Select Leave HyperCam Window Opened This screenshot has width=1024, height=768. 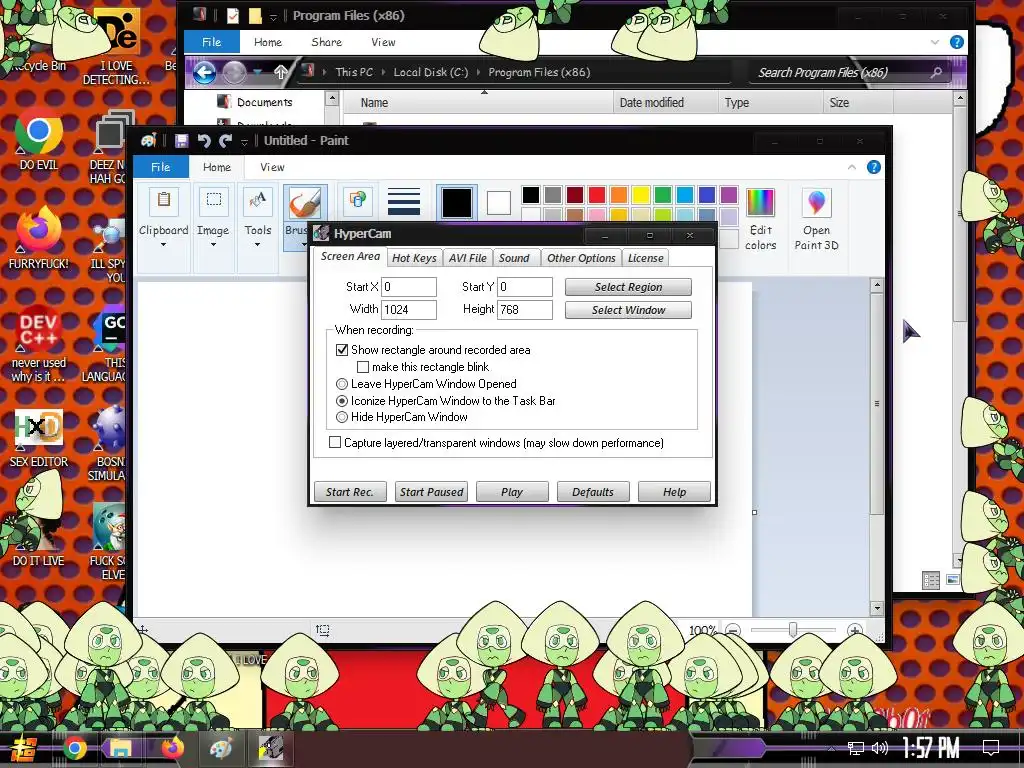tap(342, 384)
